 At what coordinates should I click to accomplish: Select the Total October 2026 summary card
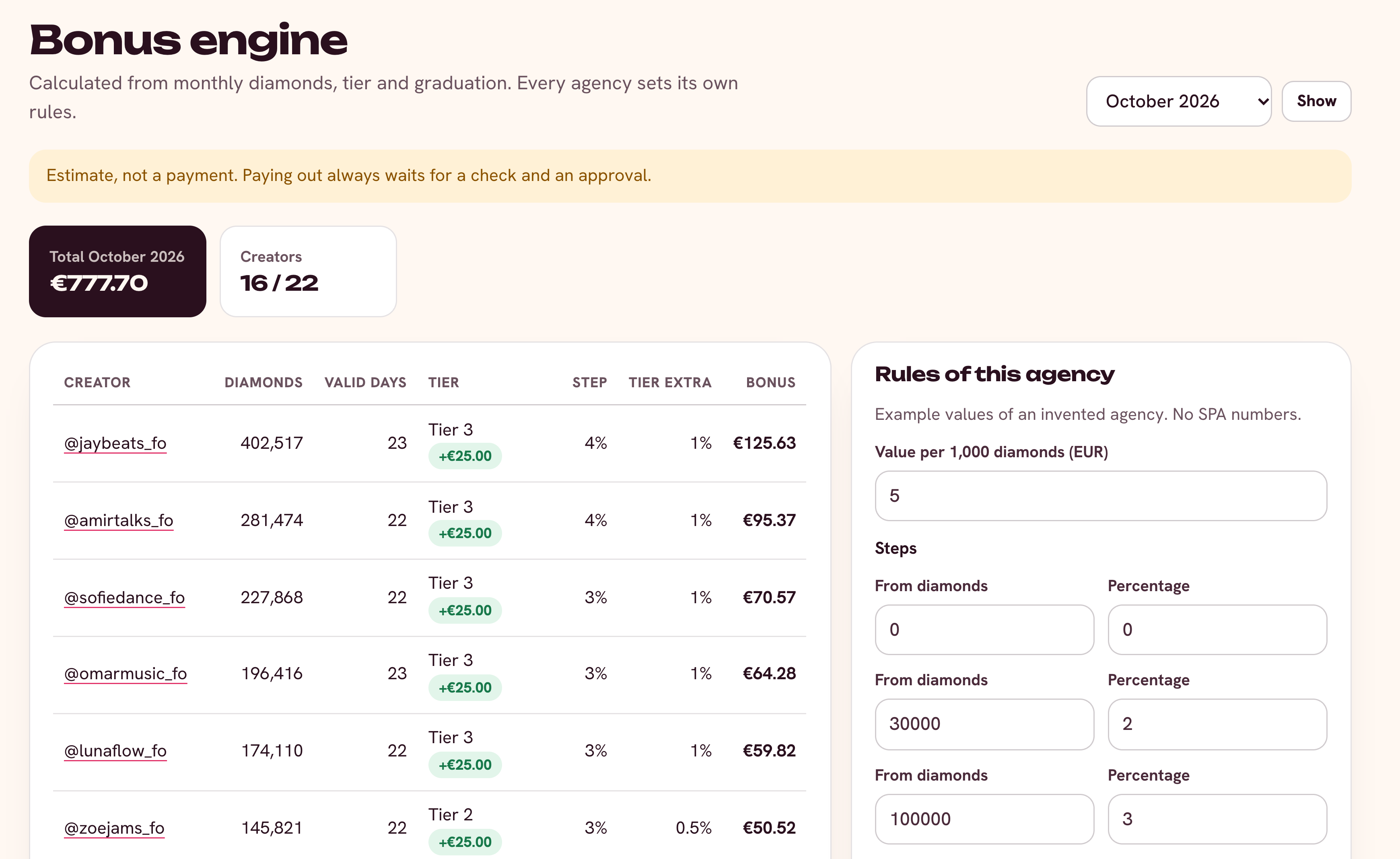(117, 271)
